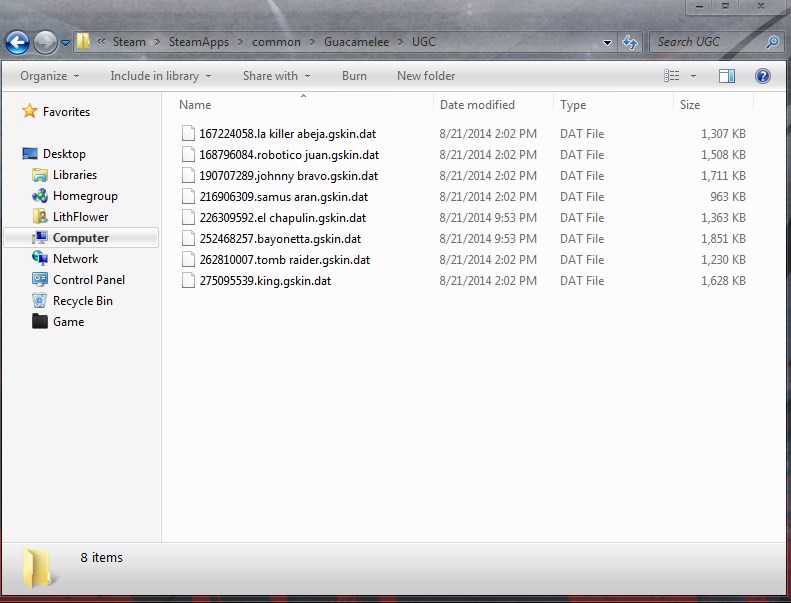Open the Game folder in sidebar
The width and height of the screenshot is (791, 603).
pyautogui.click(x=68, y=322)
